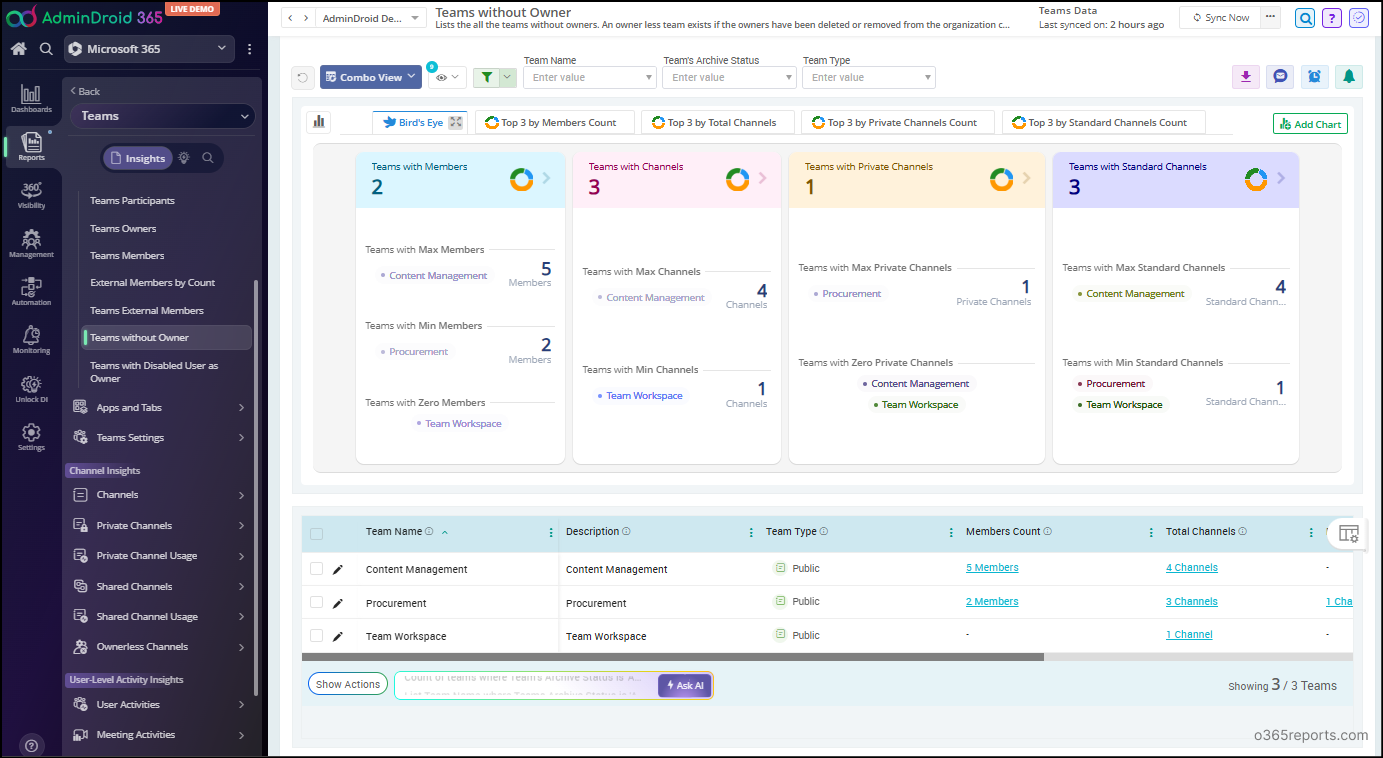Image resolution: width=1383 pixels, height=758 pixels.
Task: Click the home icon
Action: [x=18, y=48]
